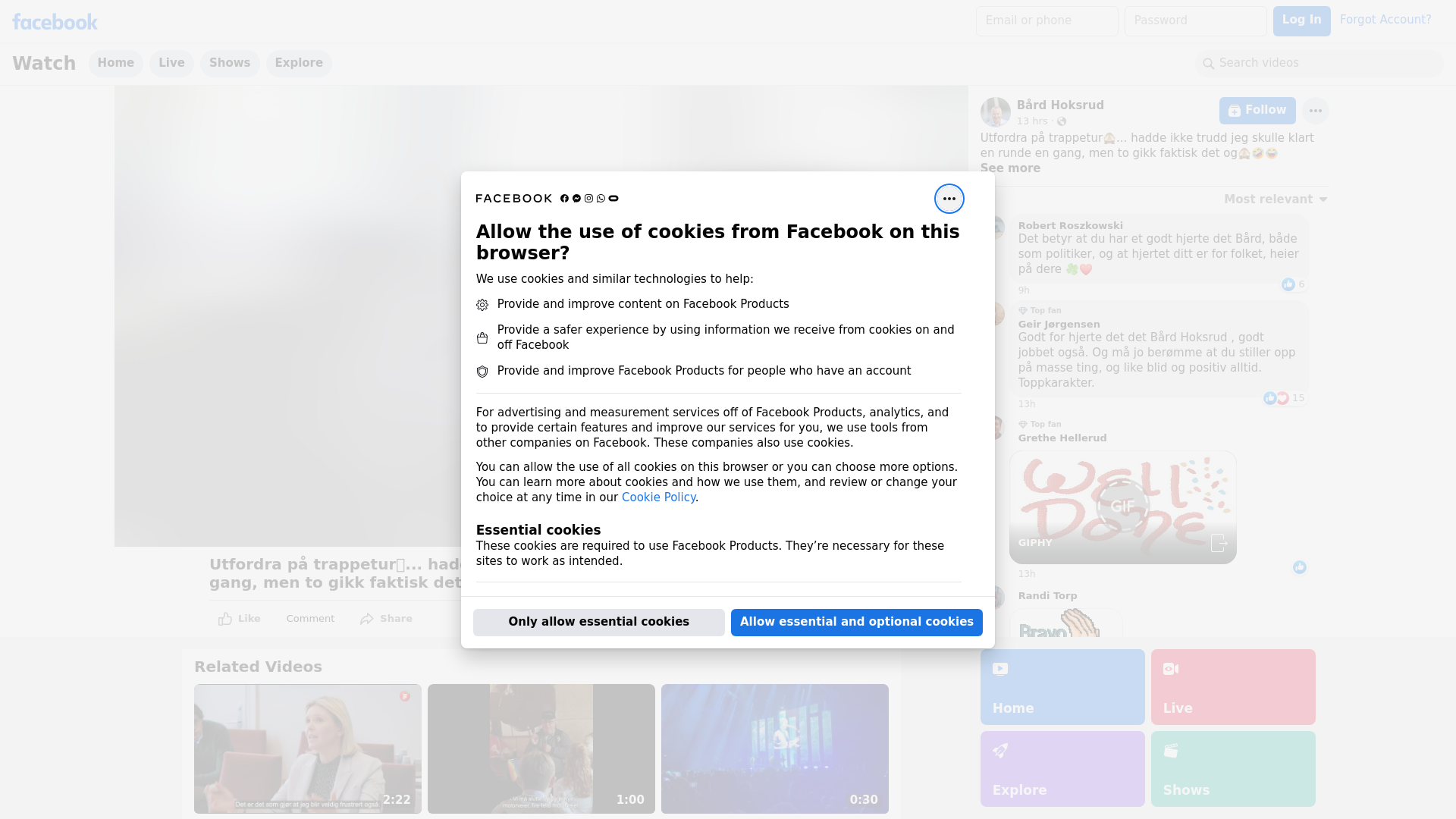
Task: Open the Shows tile with clapperboard icon
Action: (1232, 768)
